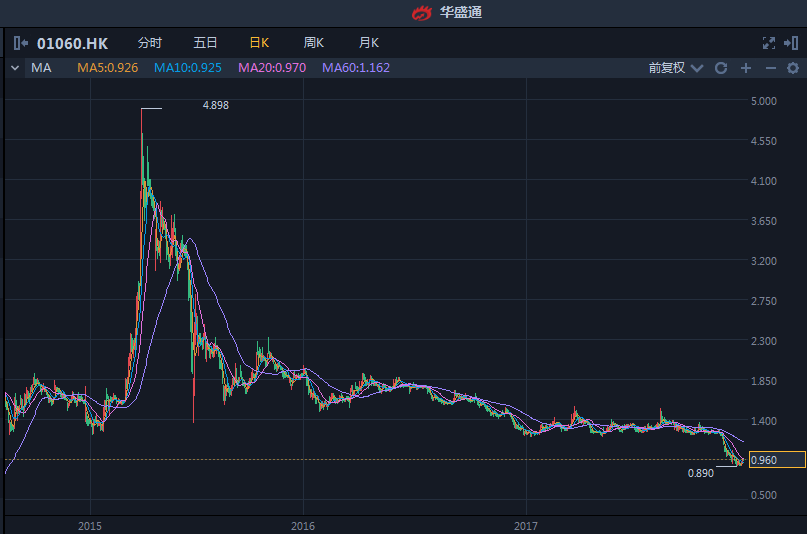The image size is (807, 534).
Task: Click the MA5:0.926 value
Action: coord(108,68)
